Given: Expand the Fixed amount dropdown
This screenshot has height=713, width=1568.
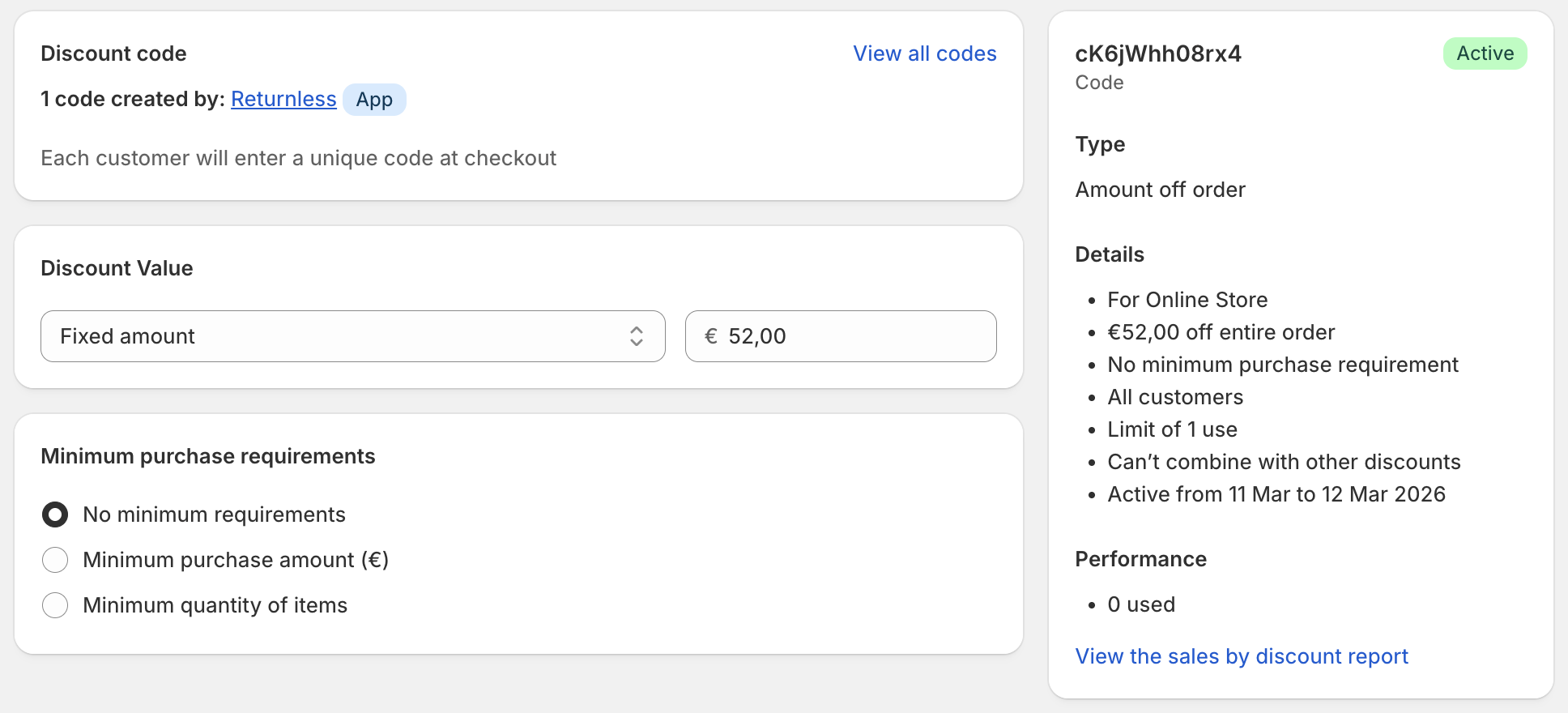Looking at the screenshot, I should click(x=352, y=336).
